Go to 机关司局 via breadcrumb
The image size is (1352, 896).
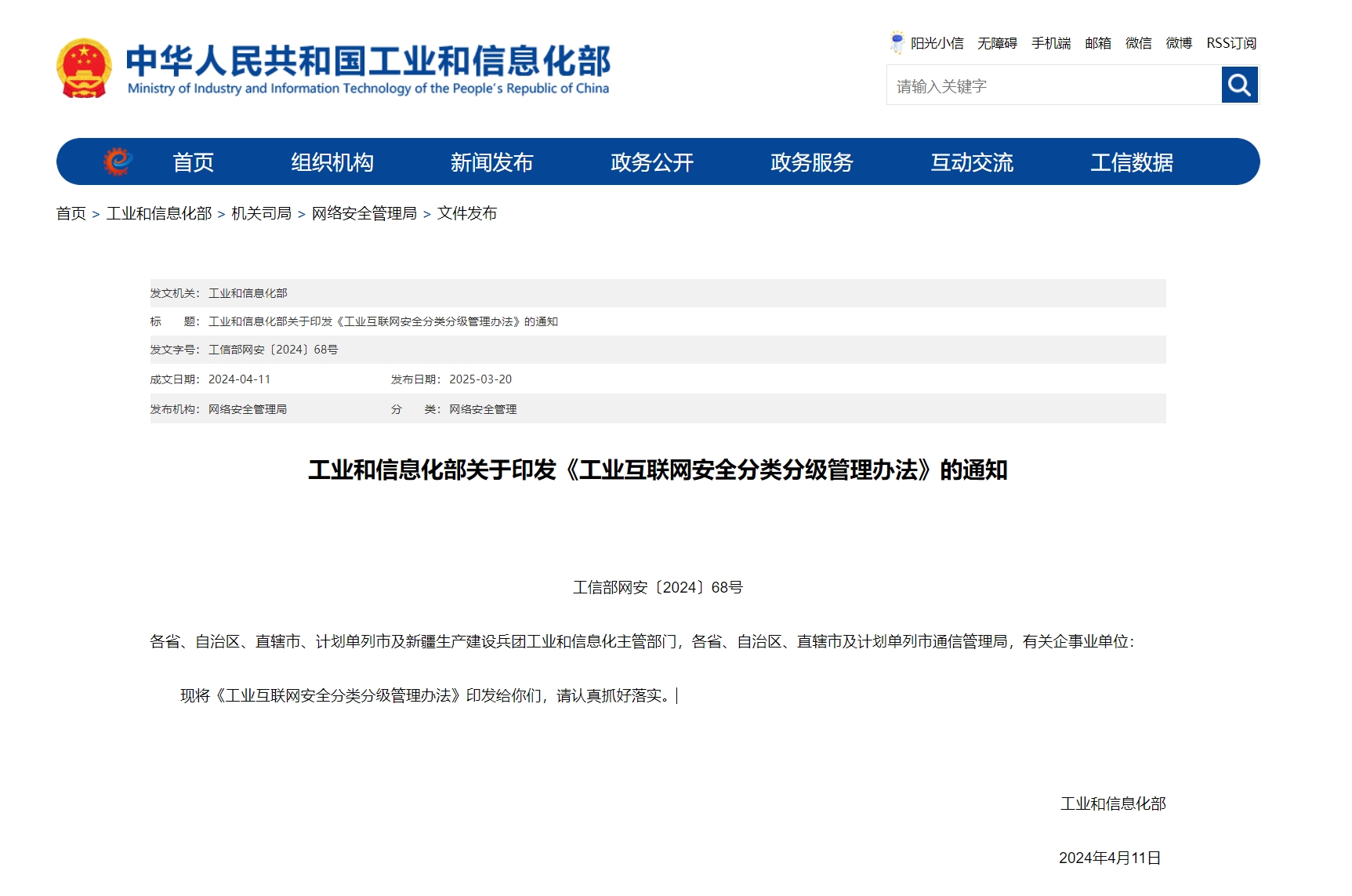tap(261, 213)
